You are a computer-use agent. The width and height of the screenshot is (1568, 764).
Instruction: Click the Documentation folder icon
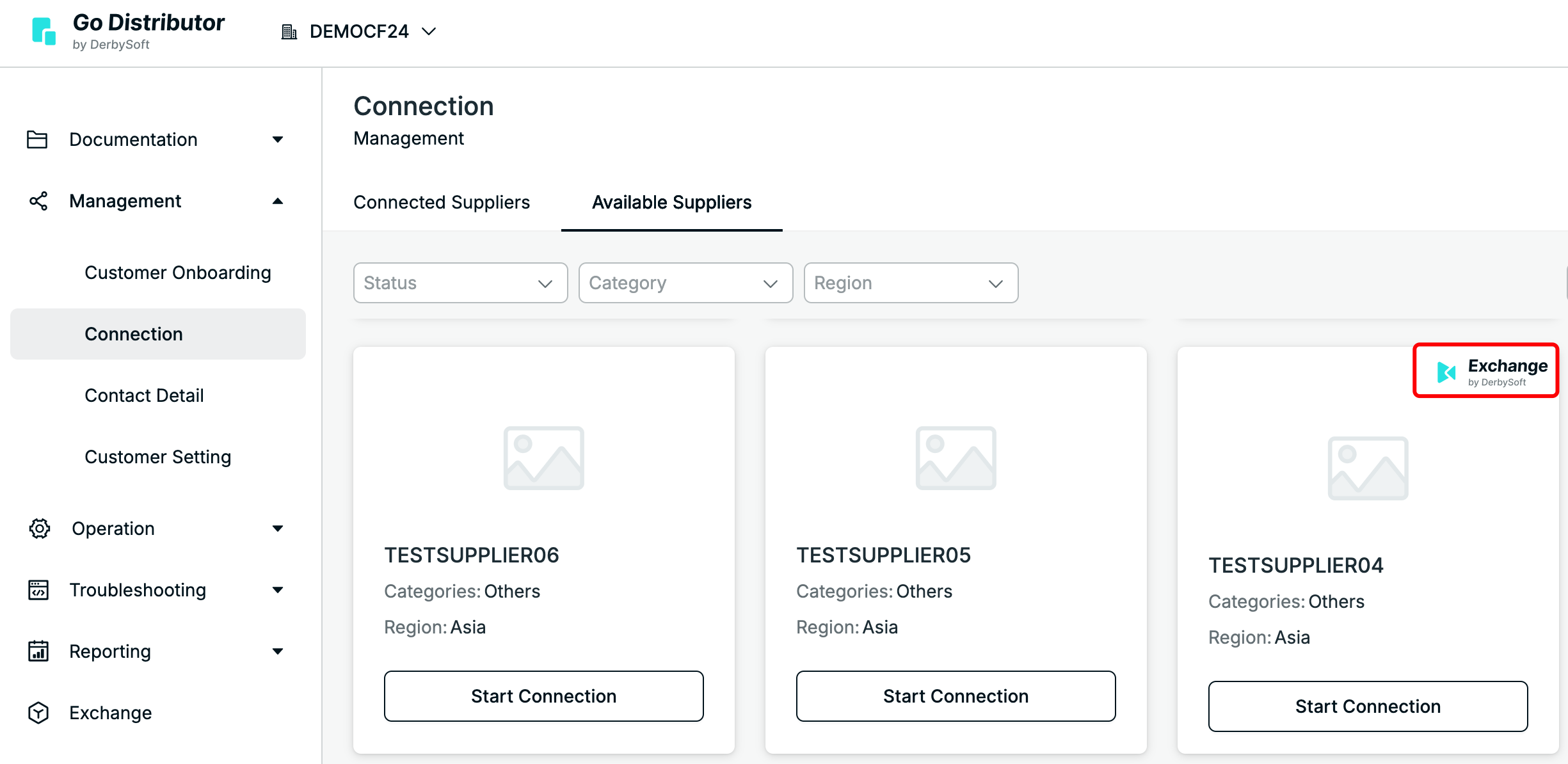(37, 139)
